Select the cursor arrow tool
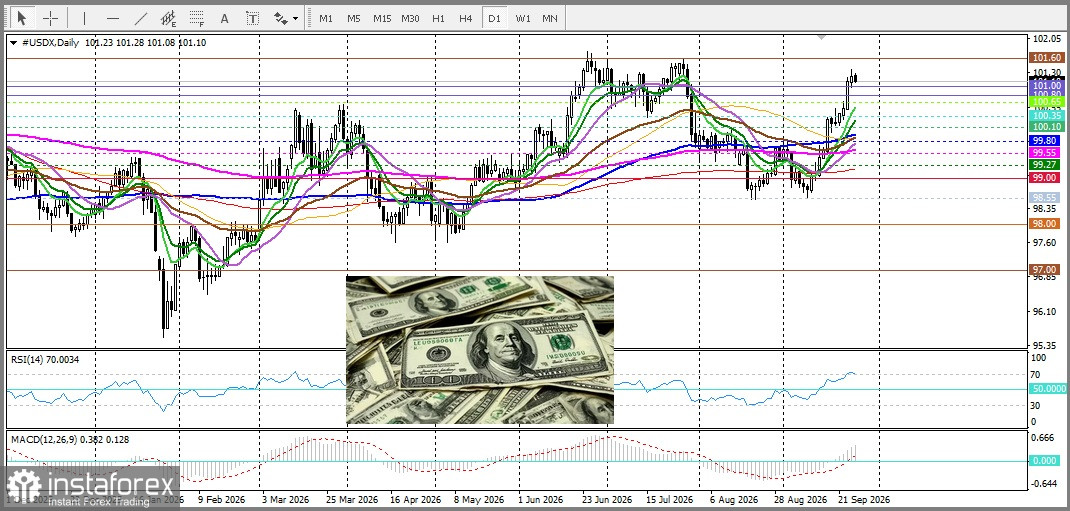Viewport: 1070px width, 511px height. (x=23, y=18)
